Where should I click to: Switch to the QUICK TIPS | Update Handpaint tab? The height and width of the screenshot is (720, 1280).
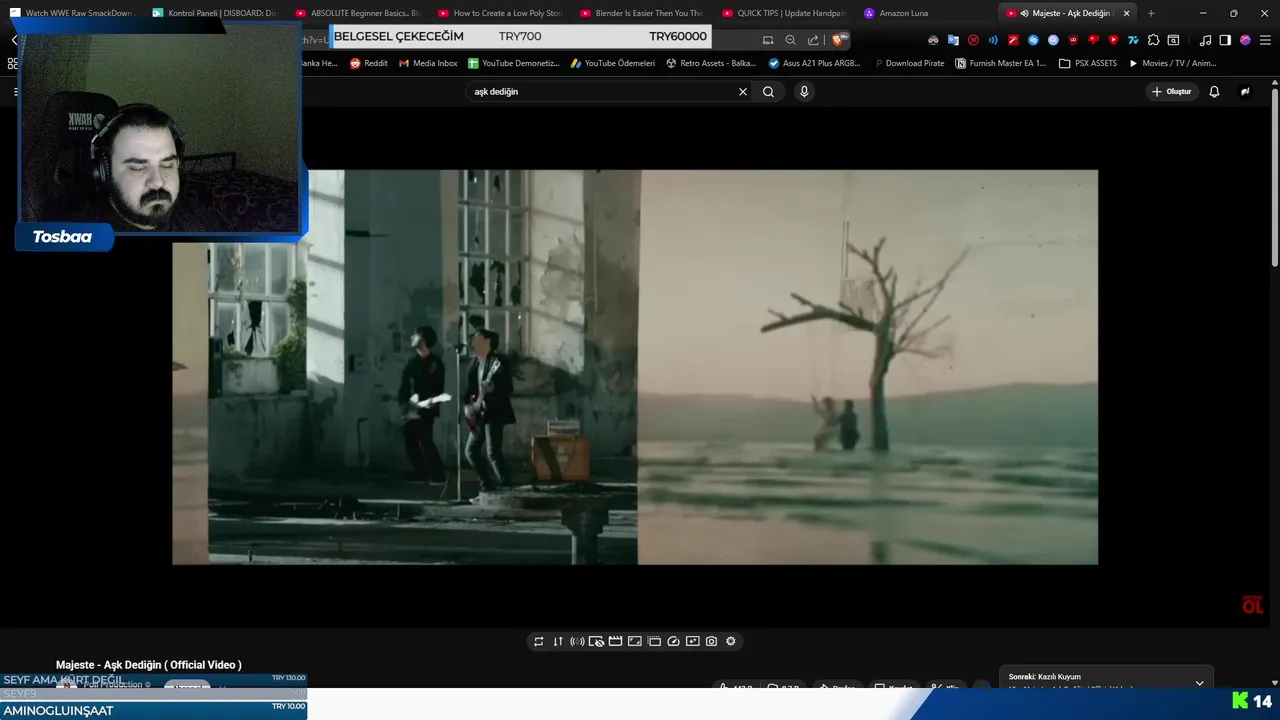[x=784, y=13]
